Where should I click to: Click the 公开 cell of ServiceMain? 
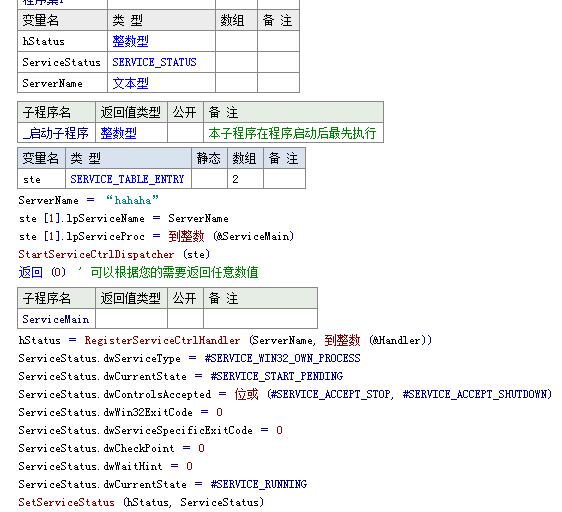pos(185,319)
